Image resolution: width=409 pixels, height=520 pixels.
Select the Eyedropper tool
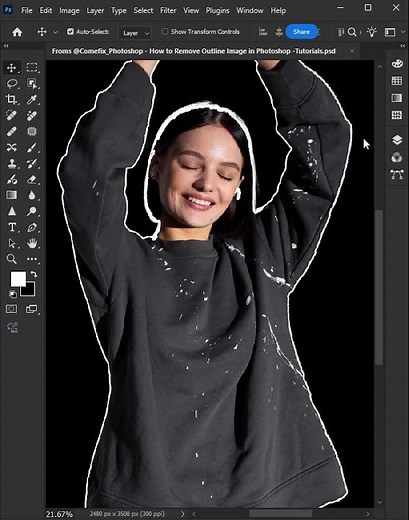point(32,99)
